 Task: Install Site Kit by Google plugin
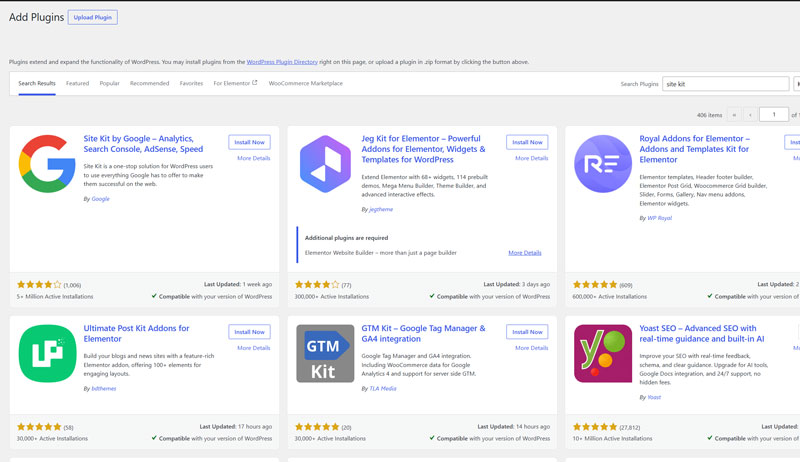pos(249,142)
